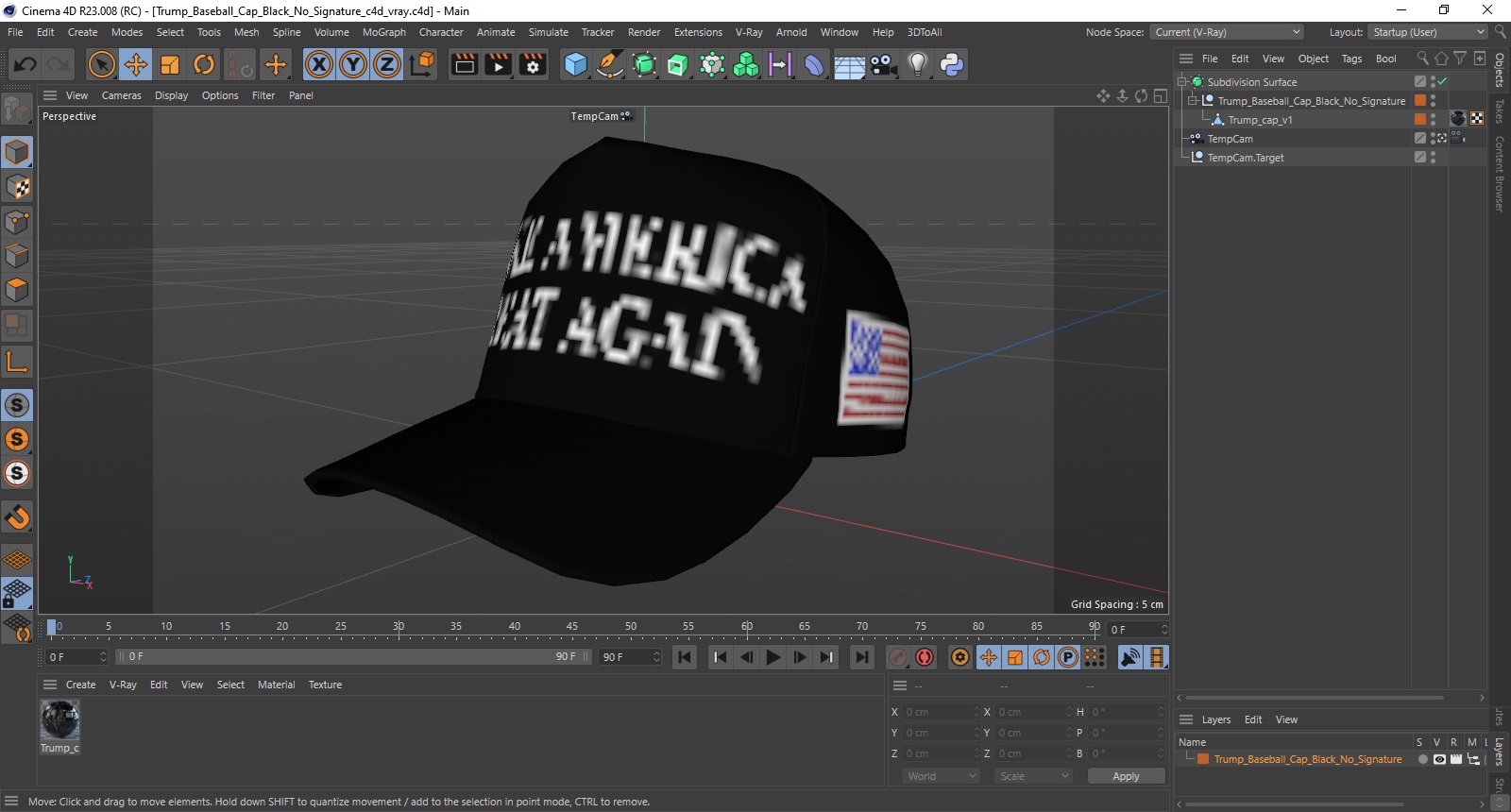This screenshot has width=1511, height=812.
Task: Collapse Subdivision Surface tree item
Action: tap(1182, 82)
